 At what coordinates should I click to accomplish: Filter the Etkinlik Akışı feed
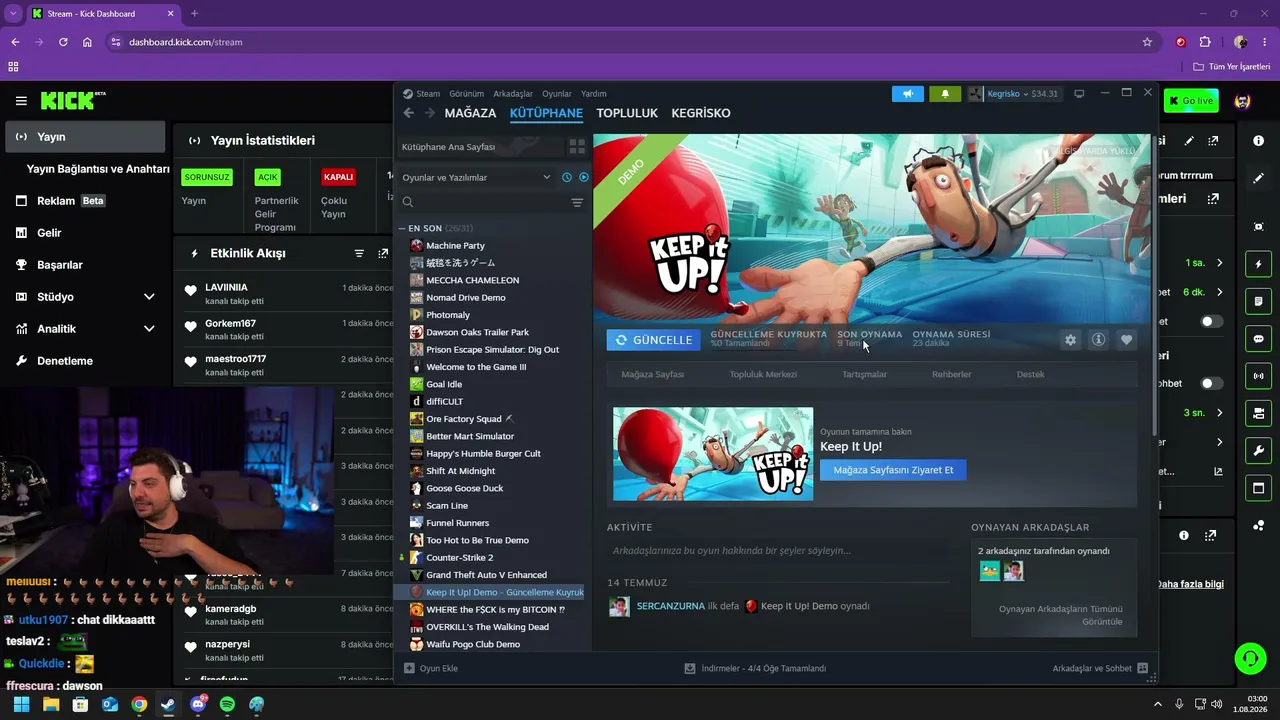[359, 254]
